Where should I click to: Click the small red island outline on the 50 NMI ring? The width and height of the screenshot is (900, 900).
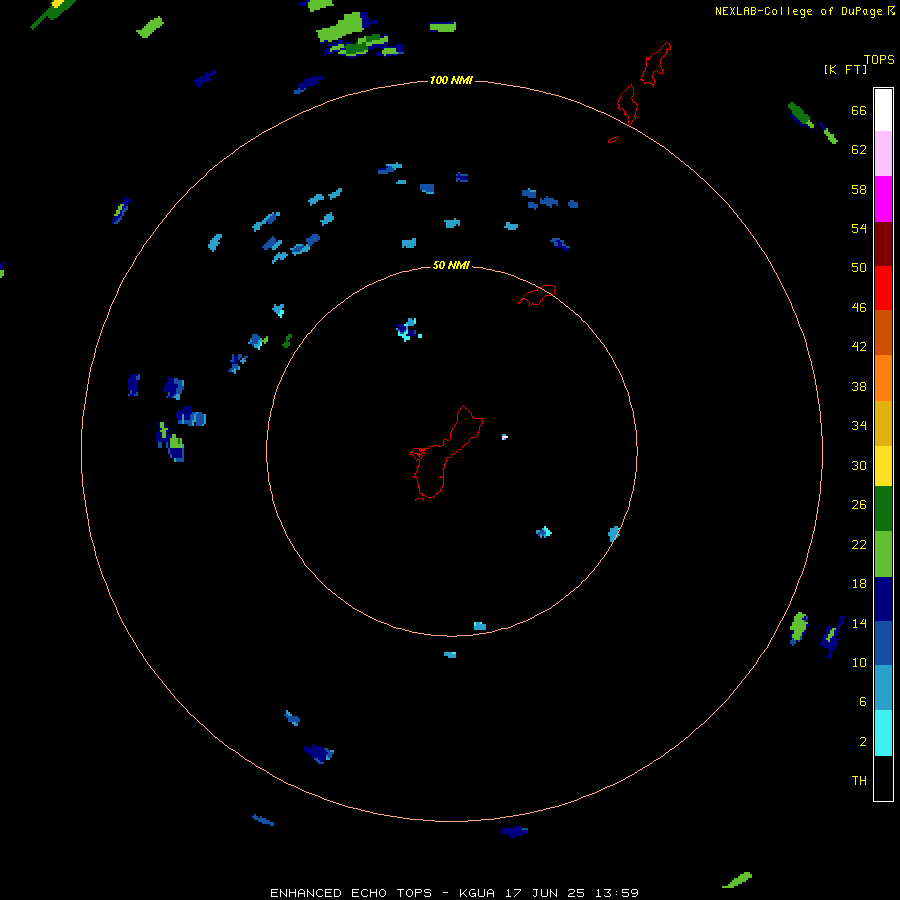537,295
